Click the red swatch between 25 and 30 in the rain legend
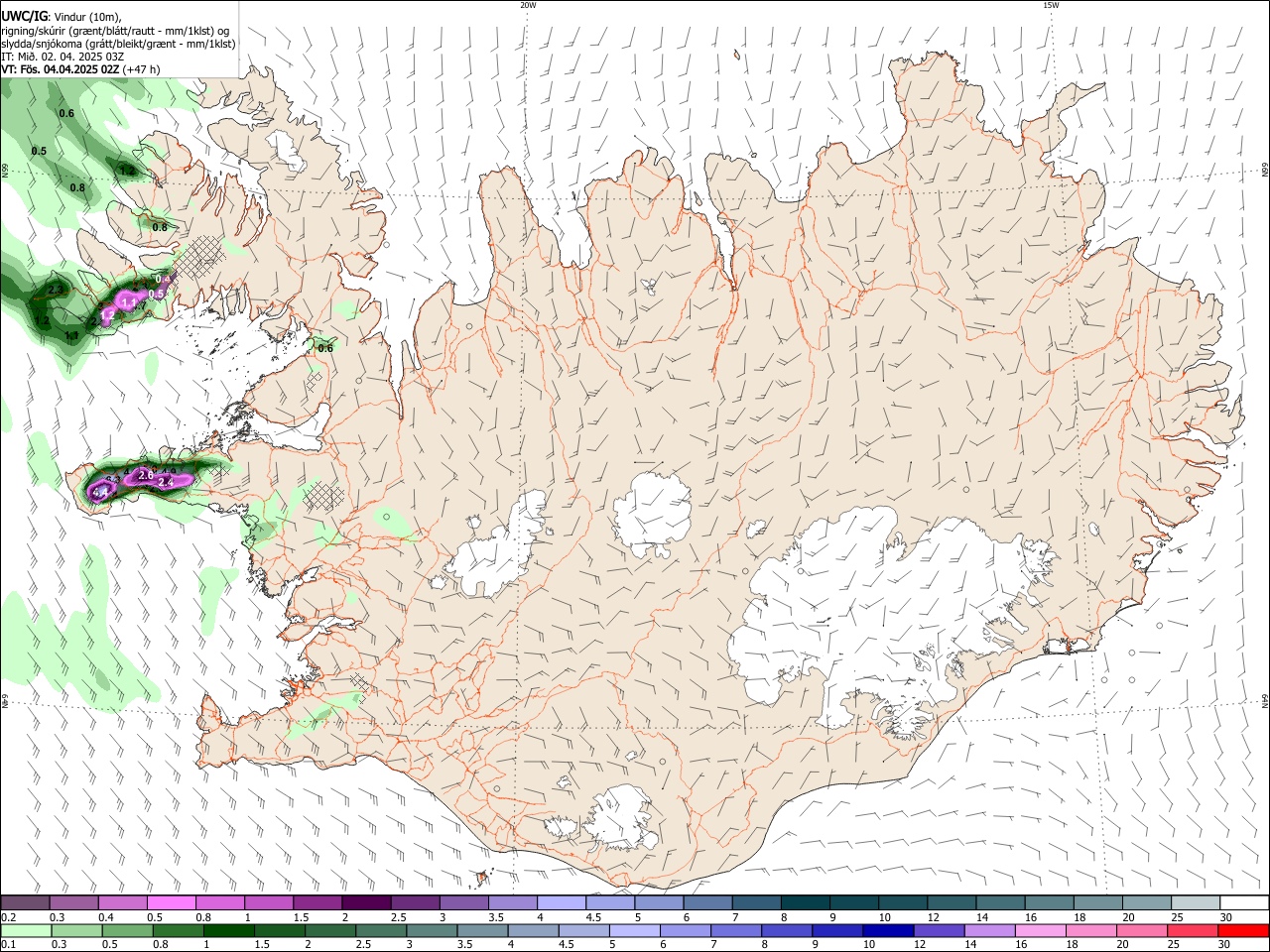The height and width of the screenshot is (952, 1270). [x=1191, y=930]
